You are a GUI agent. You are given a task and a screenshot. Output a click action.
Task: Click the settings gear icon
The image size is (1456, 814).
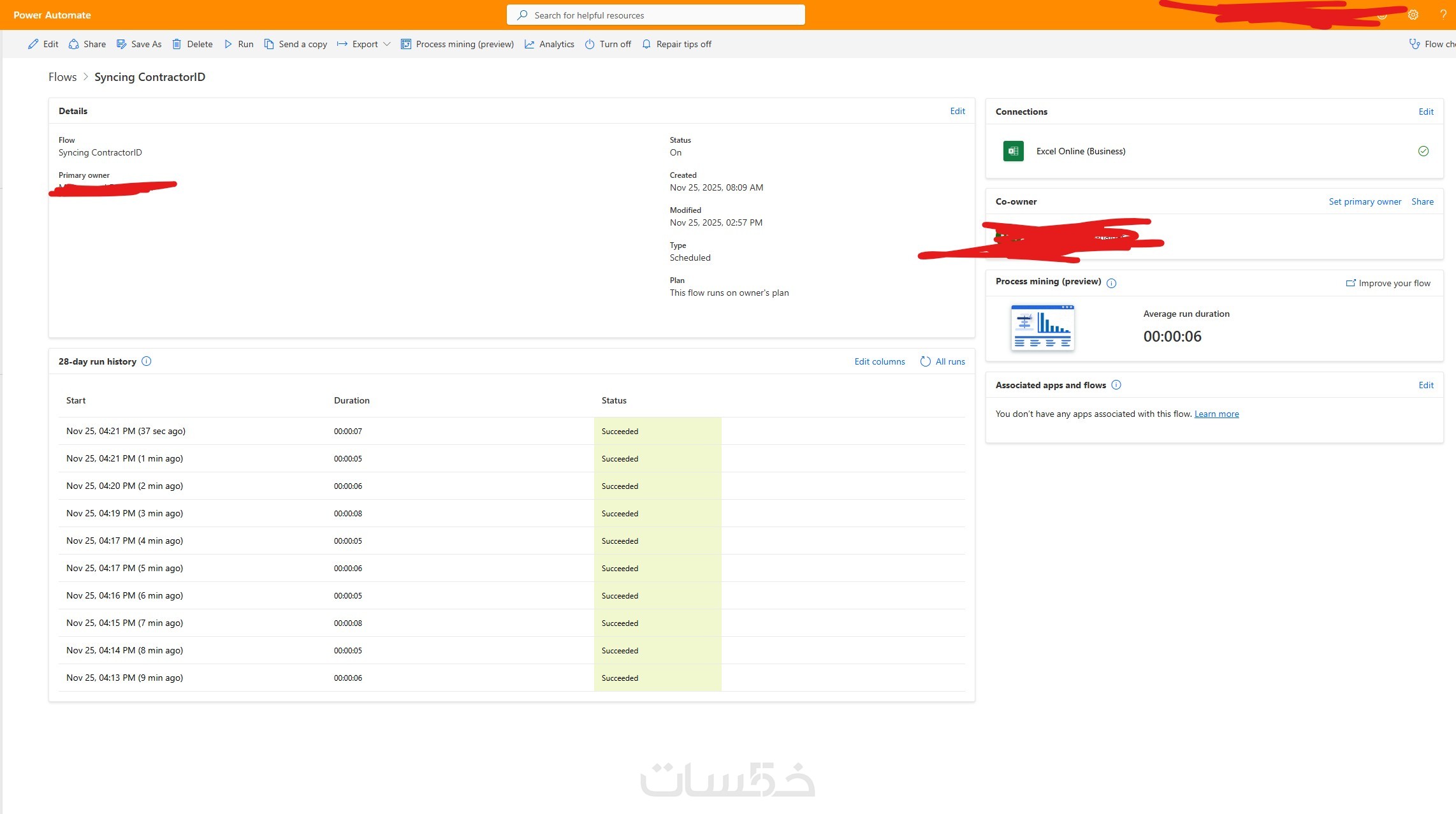[1413, 15]
